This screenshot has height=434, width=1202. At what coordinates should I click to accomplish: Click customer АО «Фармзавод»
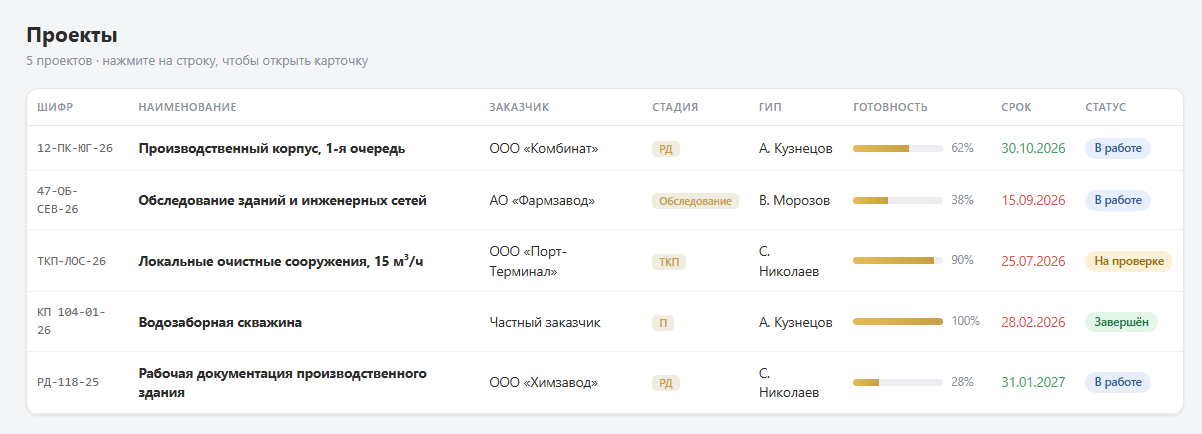point(542,200)
